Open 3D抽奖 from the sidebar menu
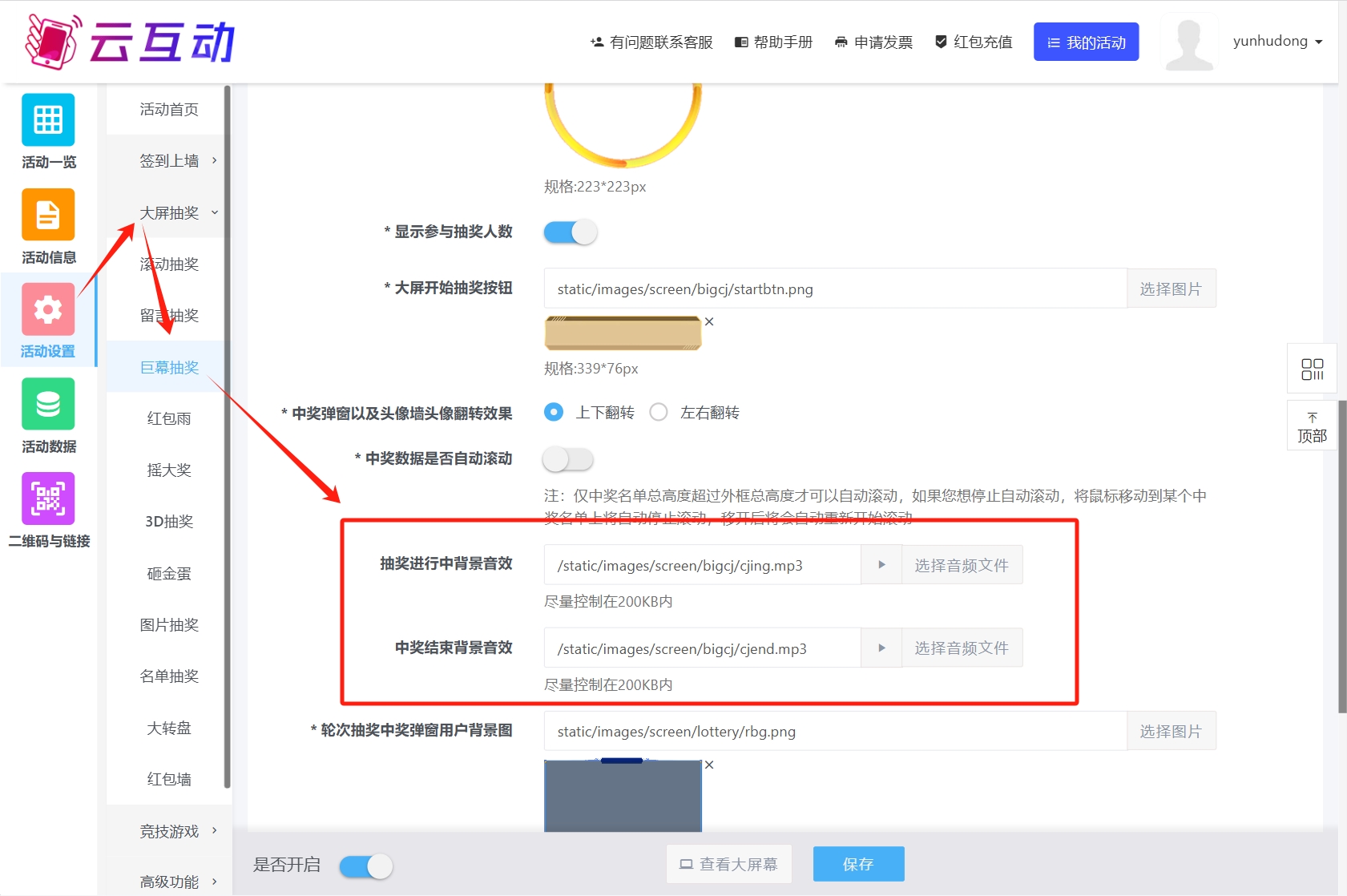This screenshot has height=896, width=1347. pos(169,522)
